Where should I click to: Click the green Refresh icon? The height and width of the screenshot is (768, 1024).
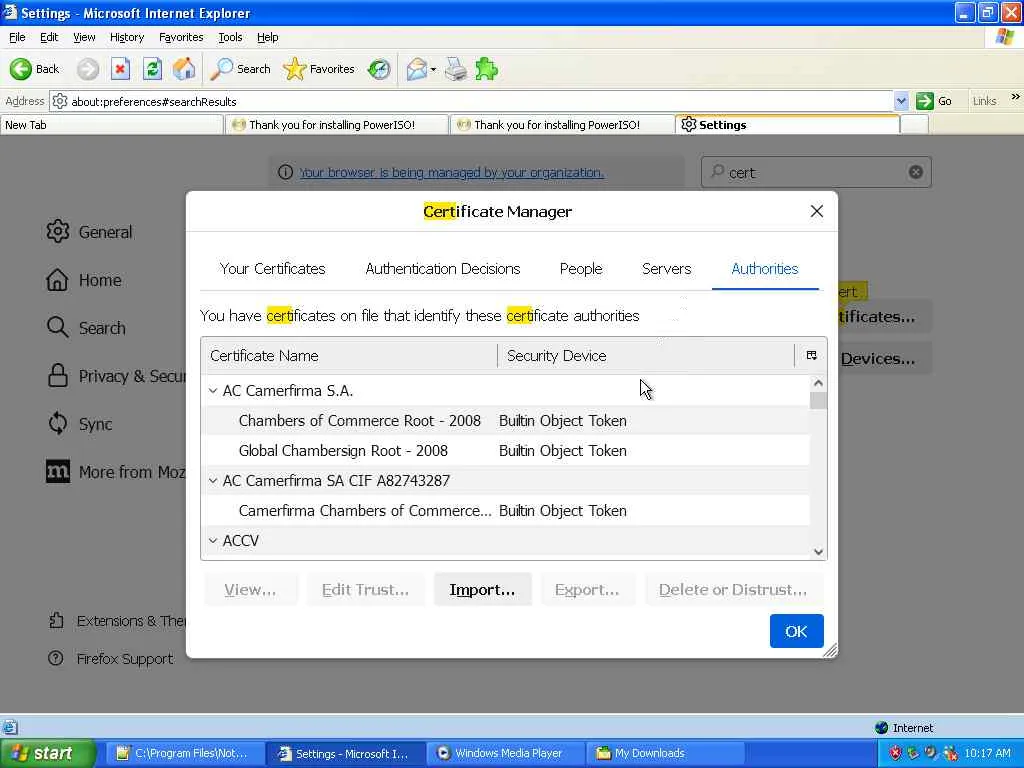pyautogui.click(x=152, y=69)
